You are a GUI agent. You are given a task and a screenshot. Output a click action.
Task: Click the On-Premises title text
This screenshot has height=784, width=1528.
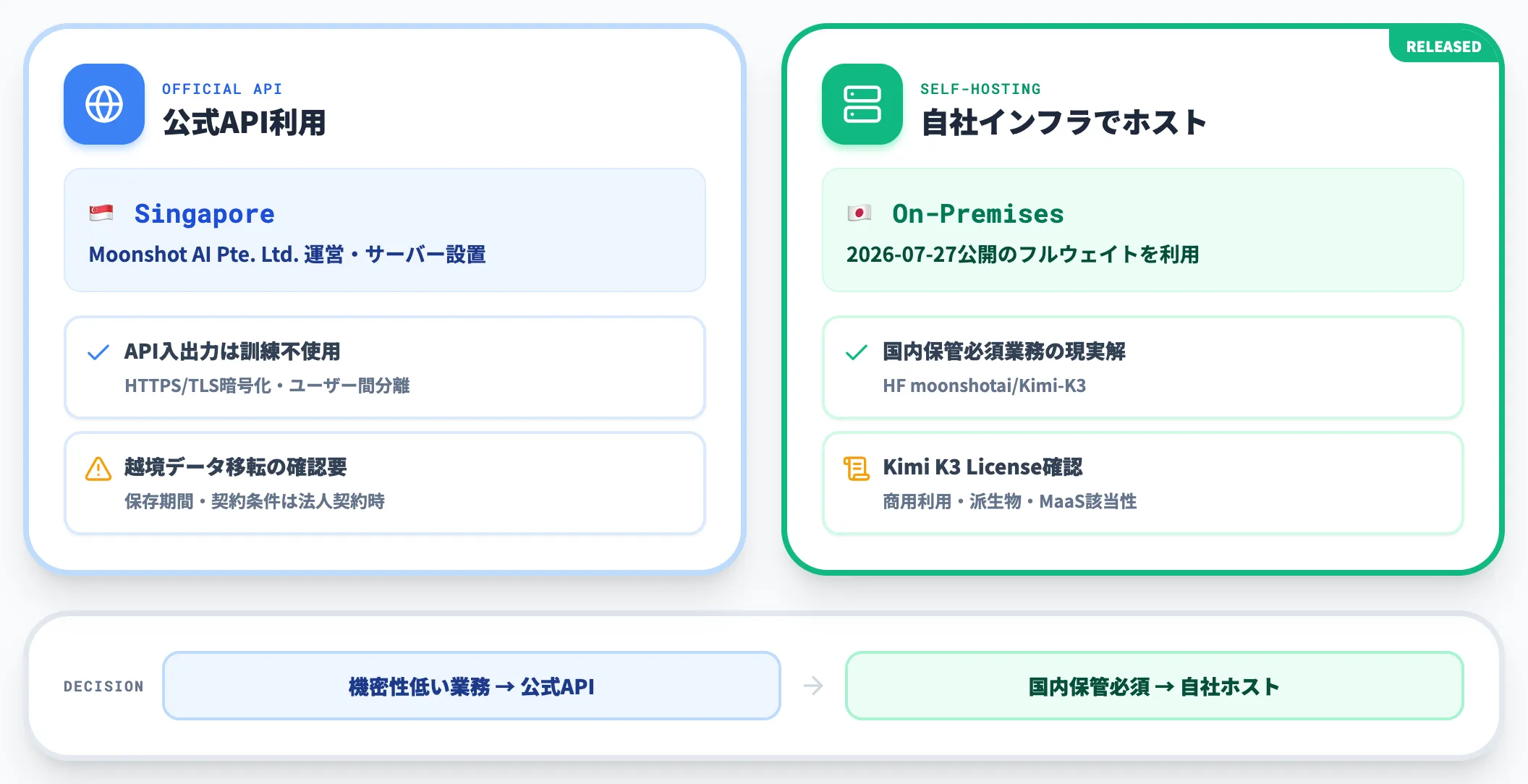pyautogui.click(x=978, y=214)
